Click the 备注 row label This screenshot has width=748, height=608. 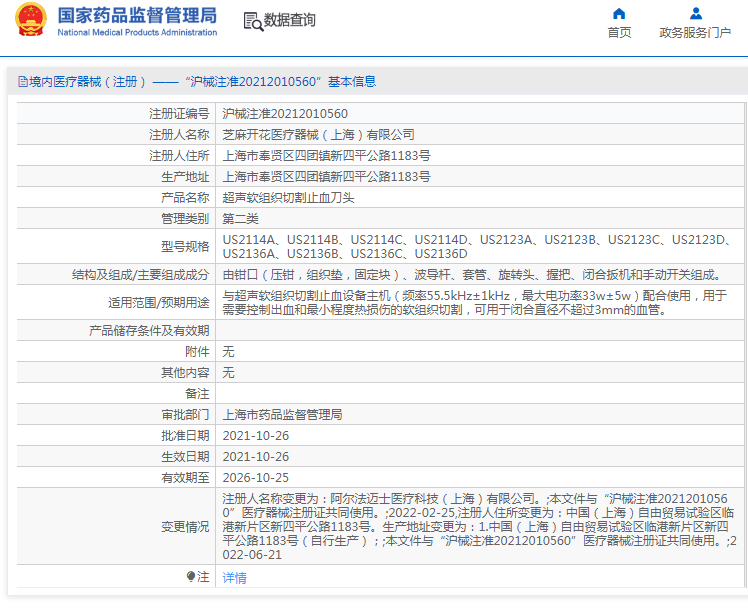pos(197,393)
